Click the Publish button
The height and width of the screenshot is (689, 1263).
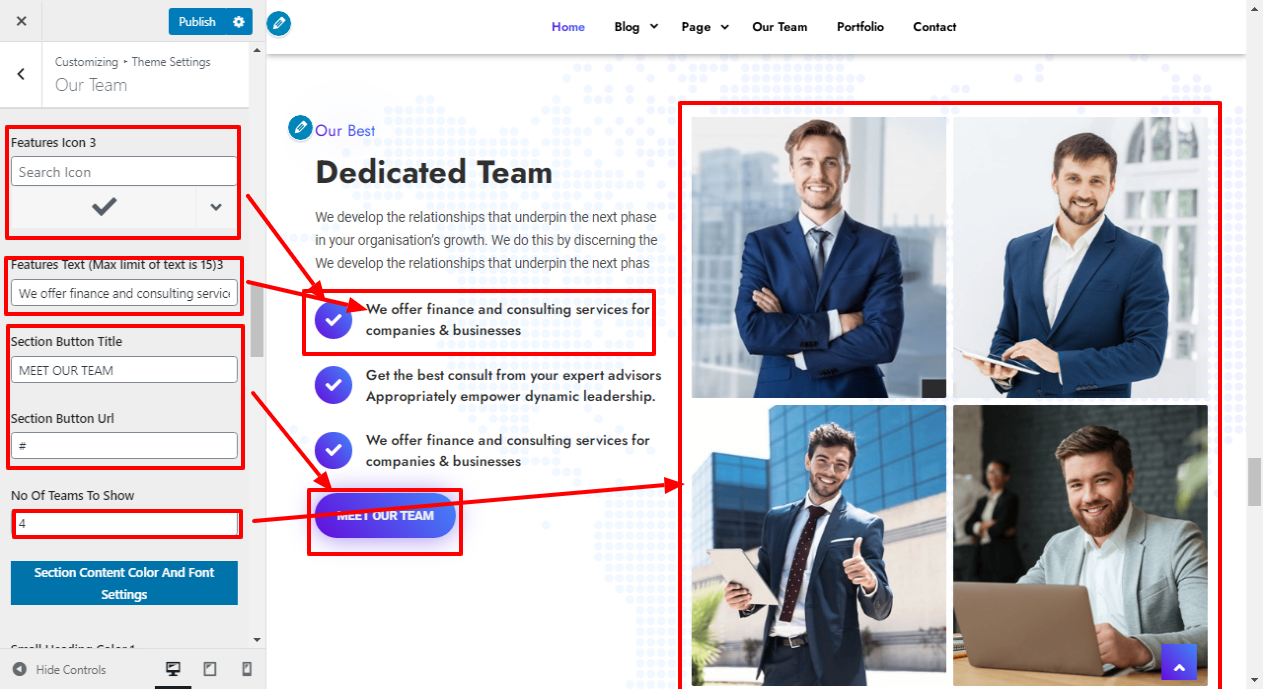[x=197, y=21]
